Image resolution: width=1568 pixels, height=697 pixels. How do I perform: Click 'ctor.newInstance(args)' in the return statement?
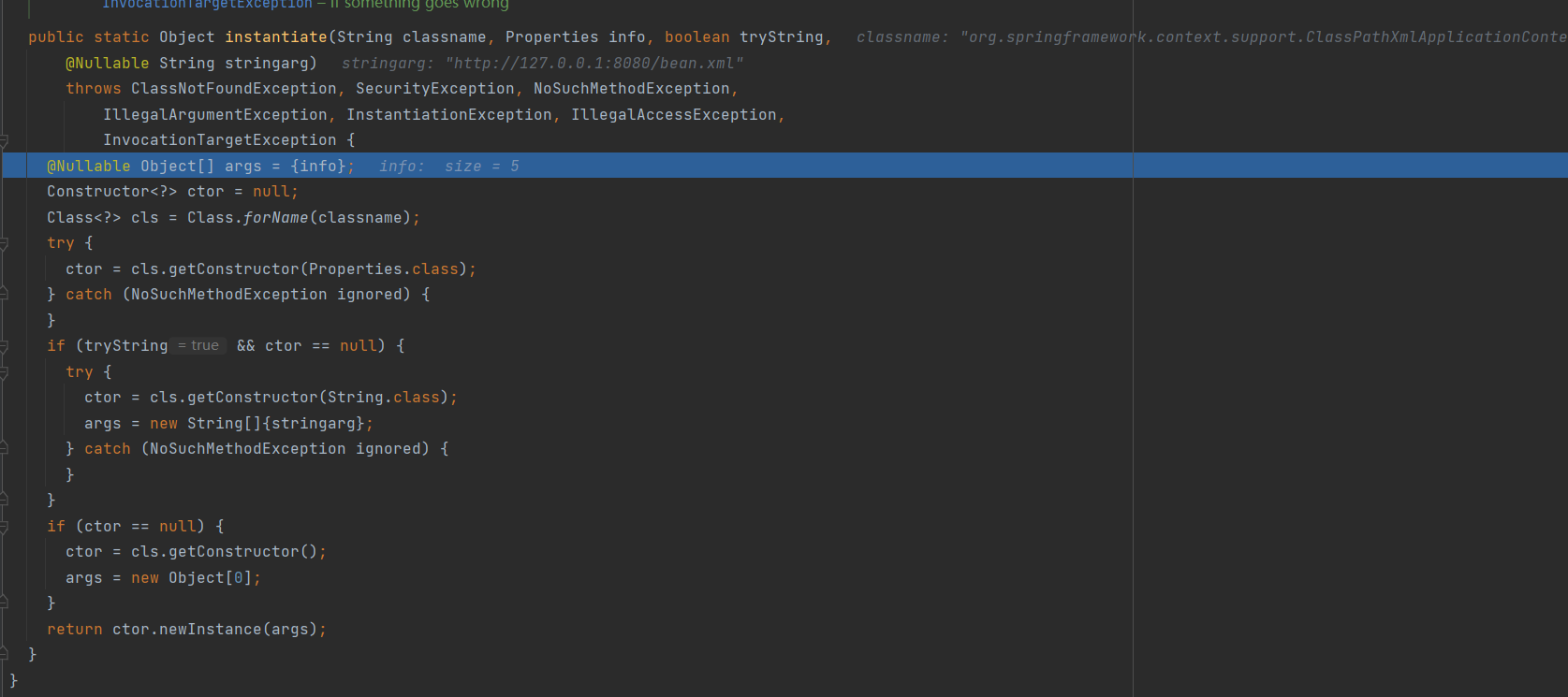click(x=214, y=630)
